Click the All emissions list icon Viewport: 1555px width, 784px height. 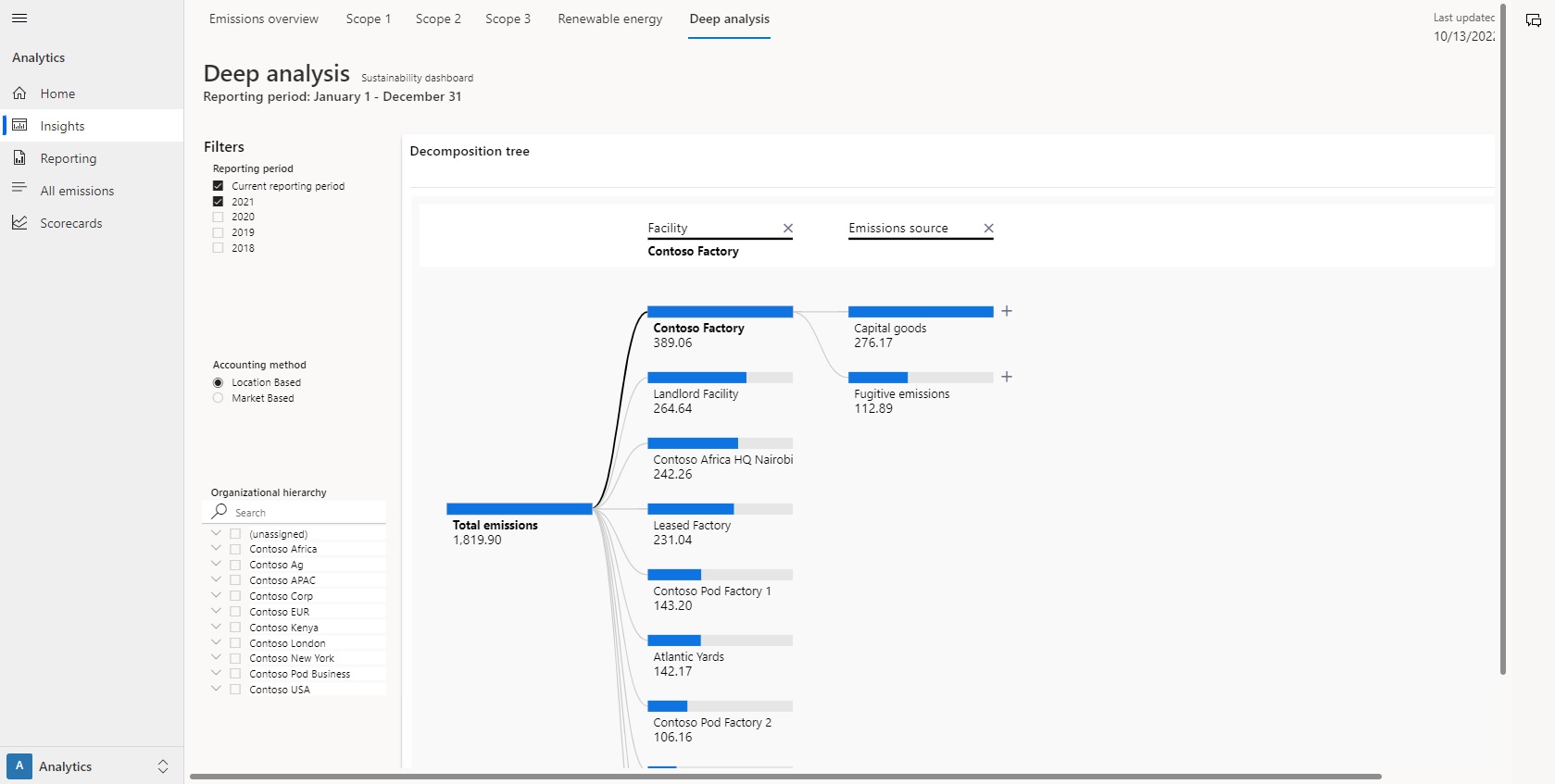[19, 188]
